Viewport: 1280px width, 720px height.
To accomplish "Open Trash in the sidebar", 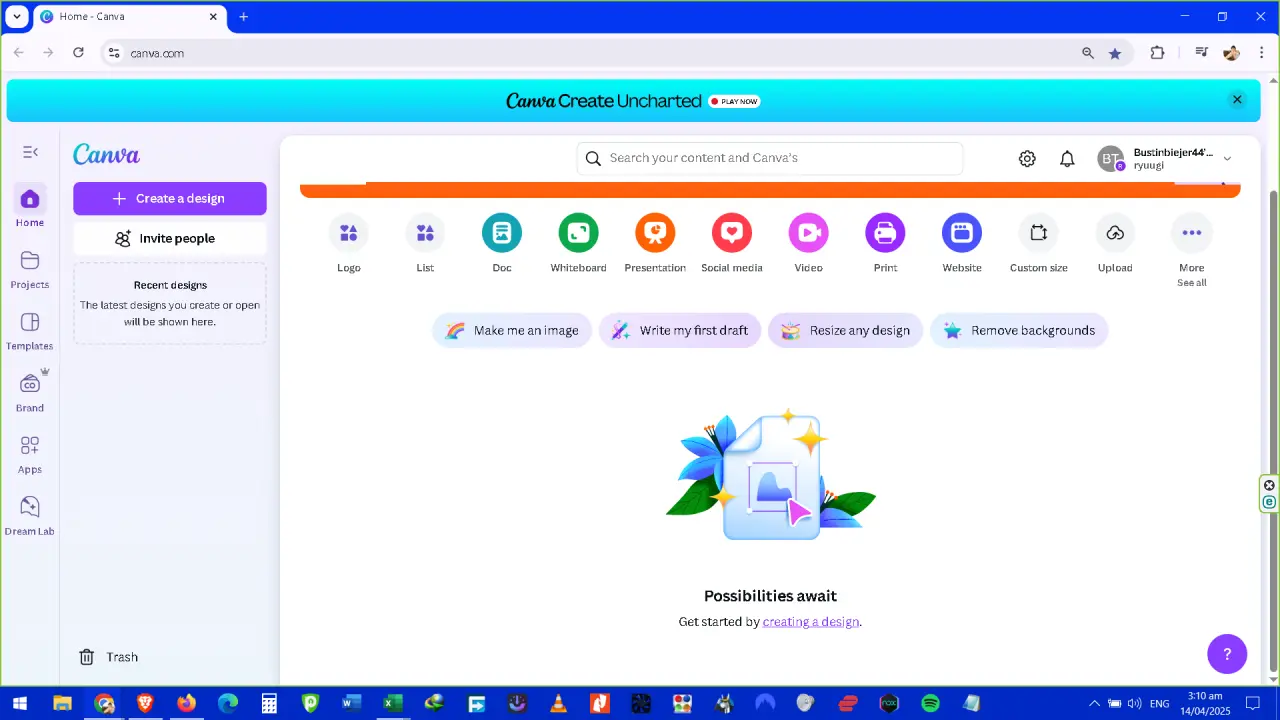I will pyautogui.click(x=109, y=657).
